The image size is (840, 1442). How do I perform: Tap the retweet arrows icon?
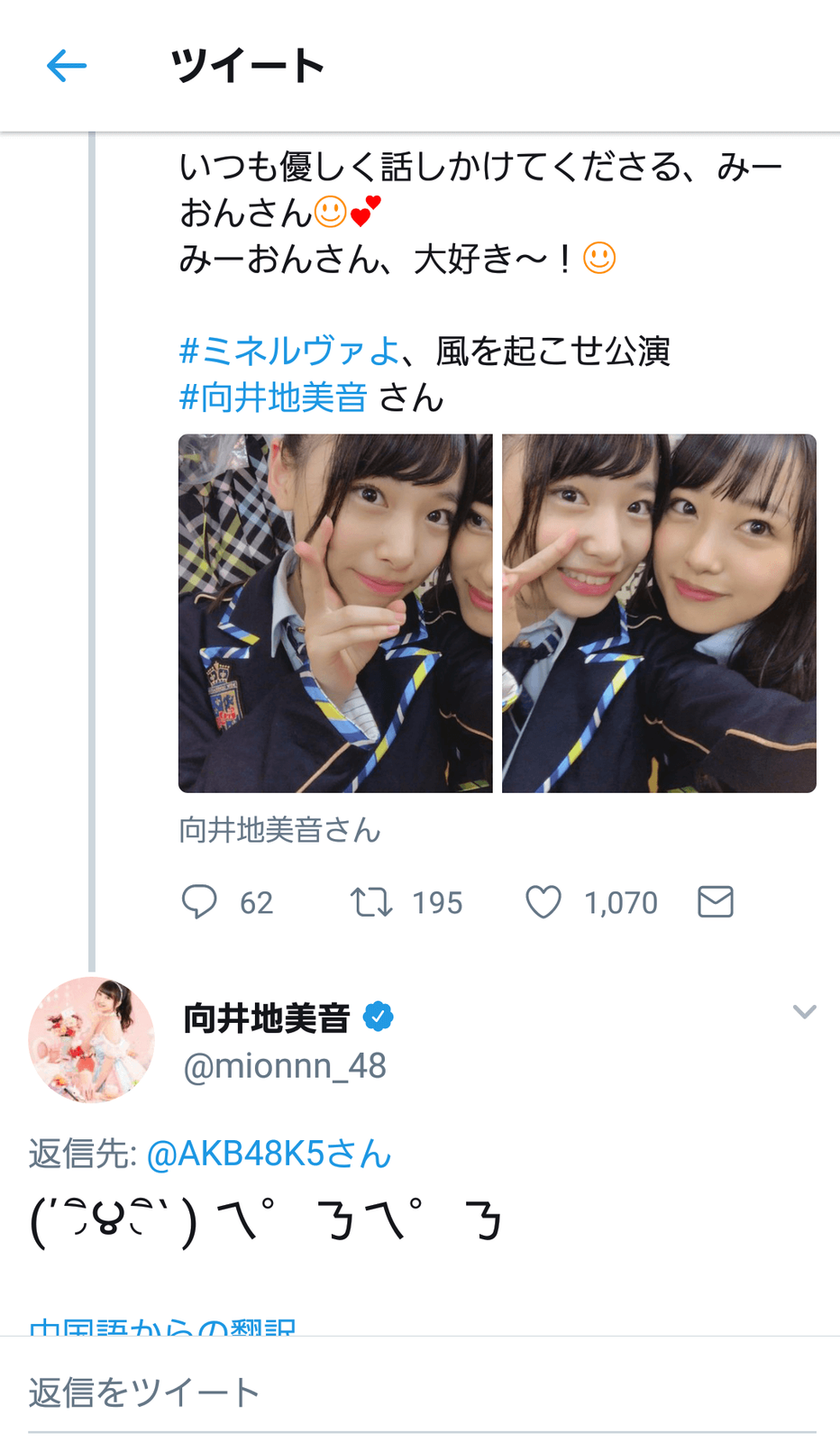[x=371, y=901]
